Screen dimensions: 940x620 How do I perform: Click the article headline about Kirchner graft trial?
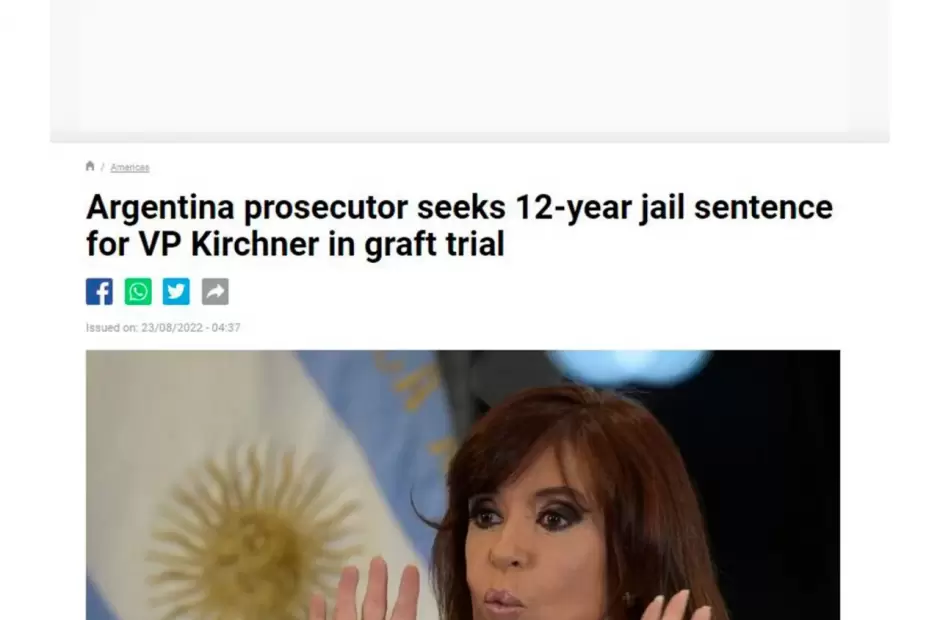point(459,225)
